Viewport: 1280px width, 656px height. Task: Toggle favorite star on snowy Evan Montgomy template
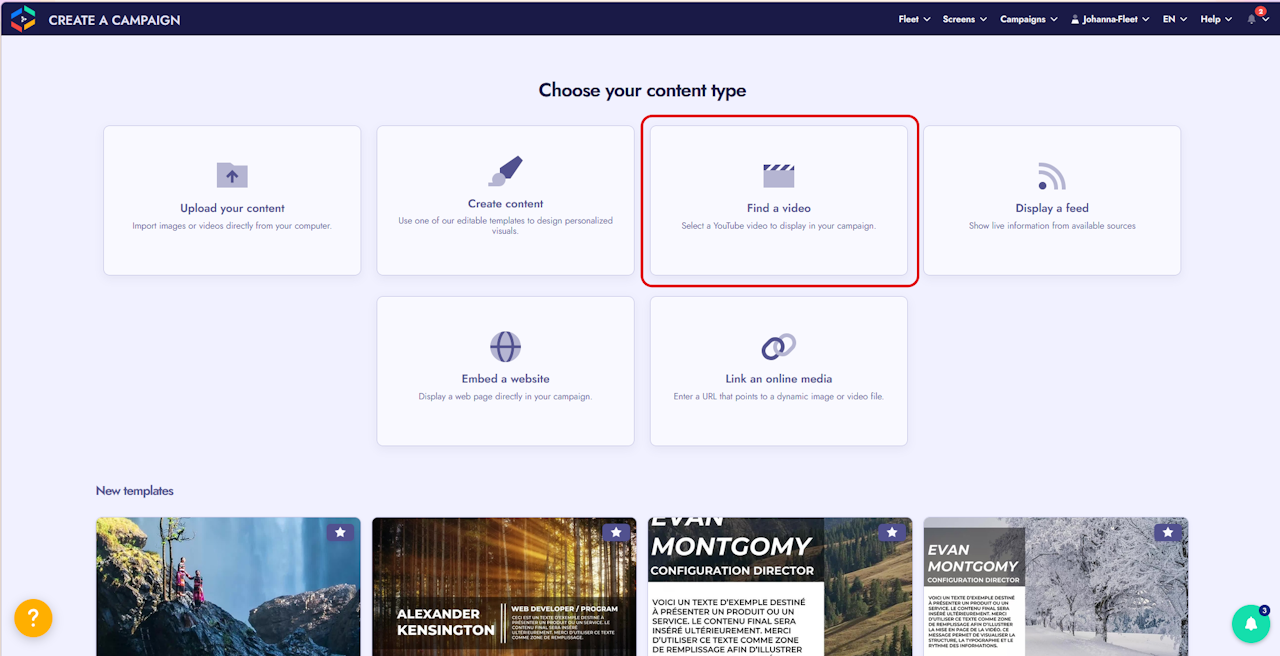coord(1168,533)
